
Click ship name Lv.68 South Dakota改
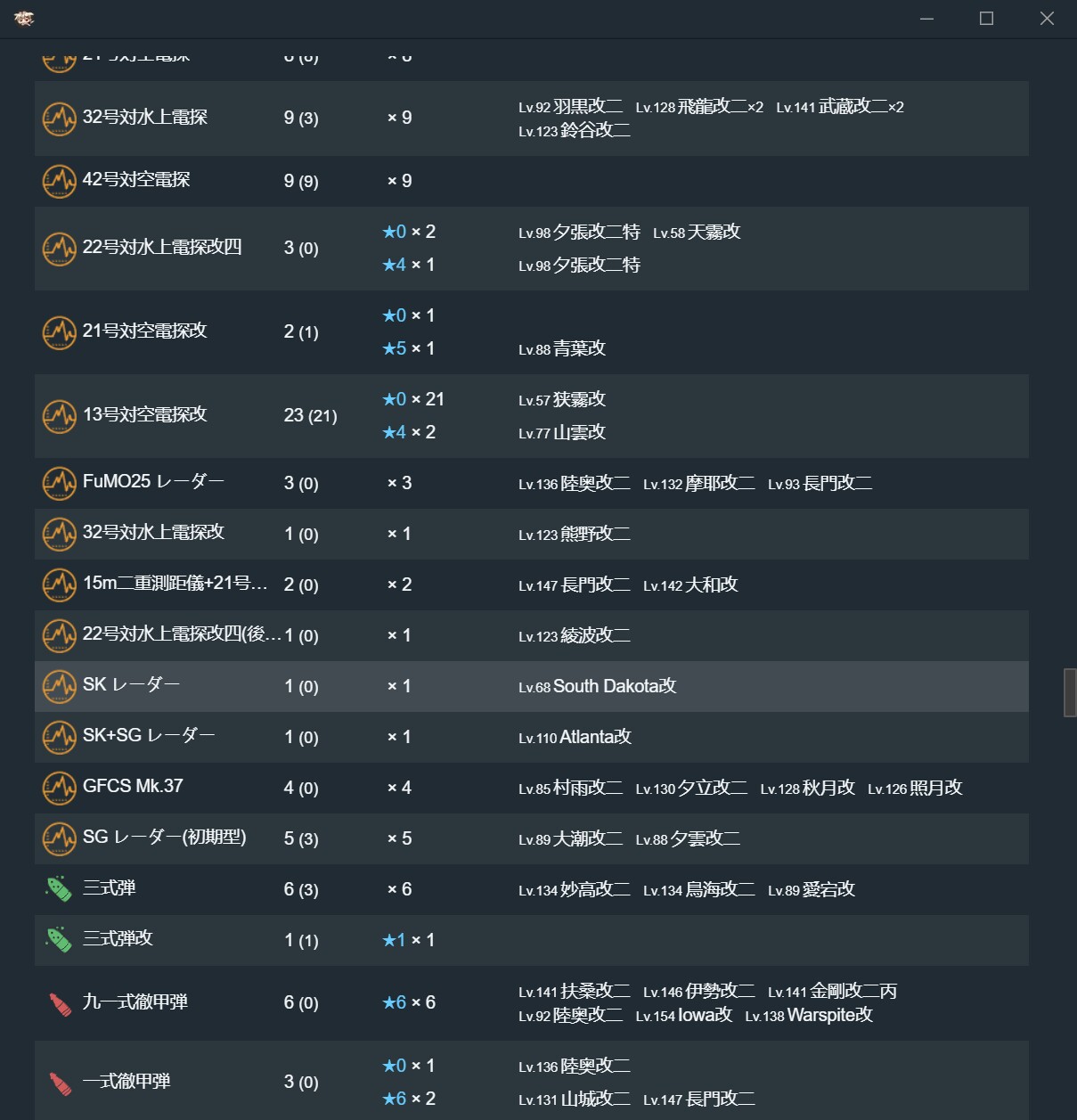coord(598,686)
